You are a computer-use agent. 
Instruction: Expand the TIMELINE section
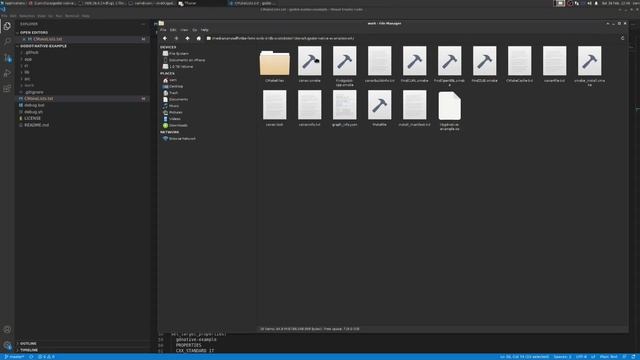pos(29,350)
